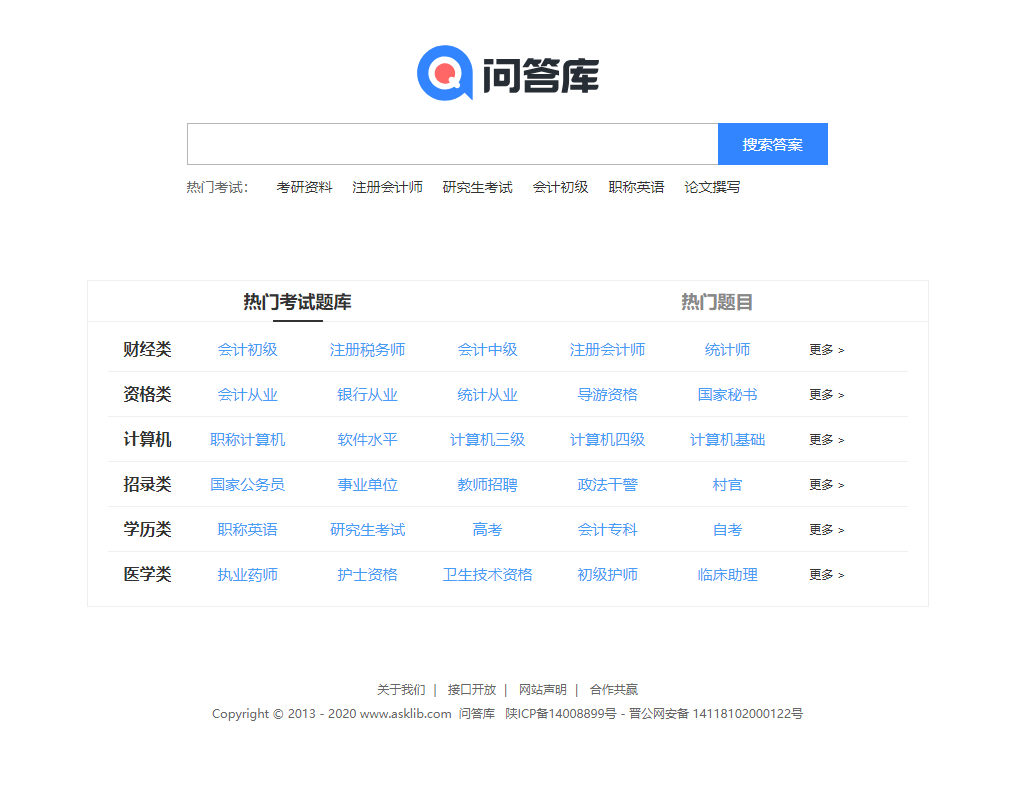This screenshot has width=1035, height=786.
Task: Open 统计从业 question bank
Action: tap(488, 395)
